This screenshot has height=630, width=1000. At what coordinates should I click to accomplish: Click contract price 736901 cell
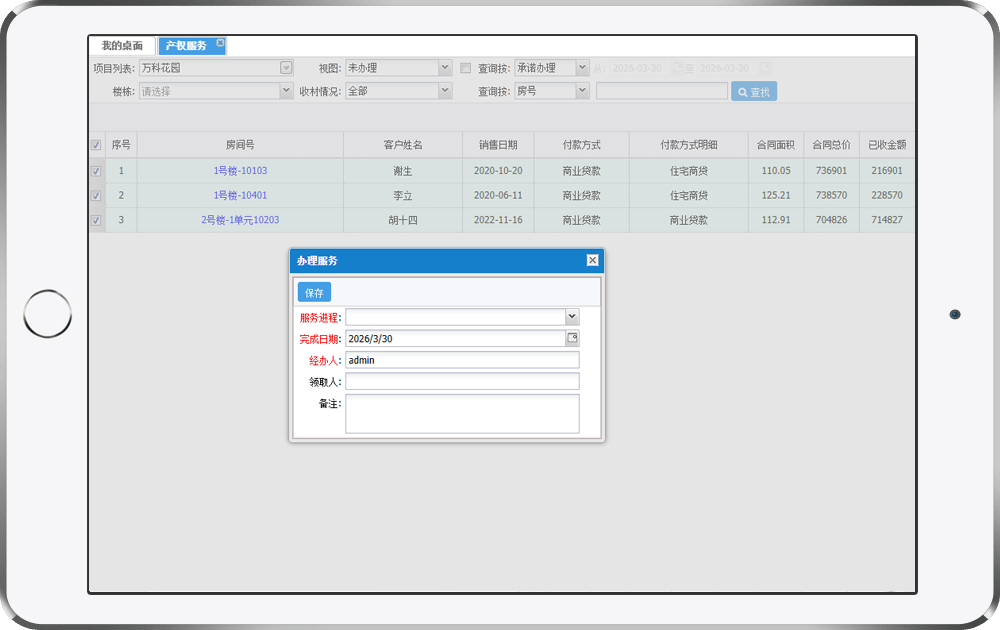click(832, 171)
